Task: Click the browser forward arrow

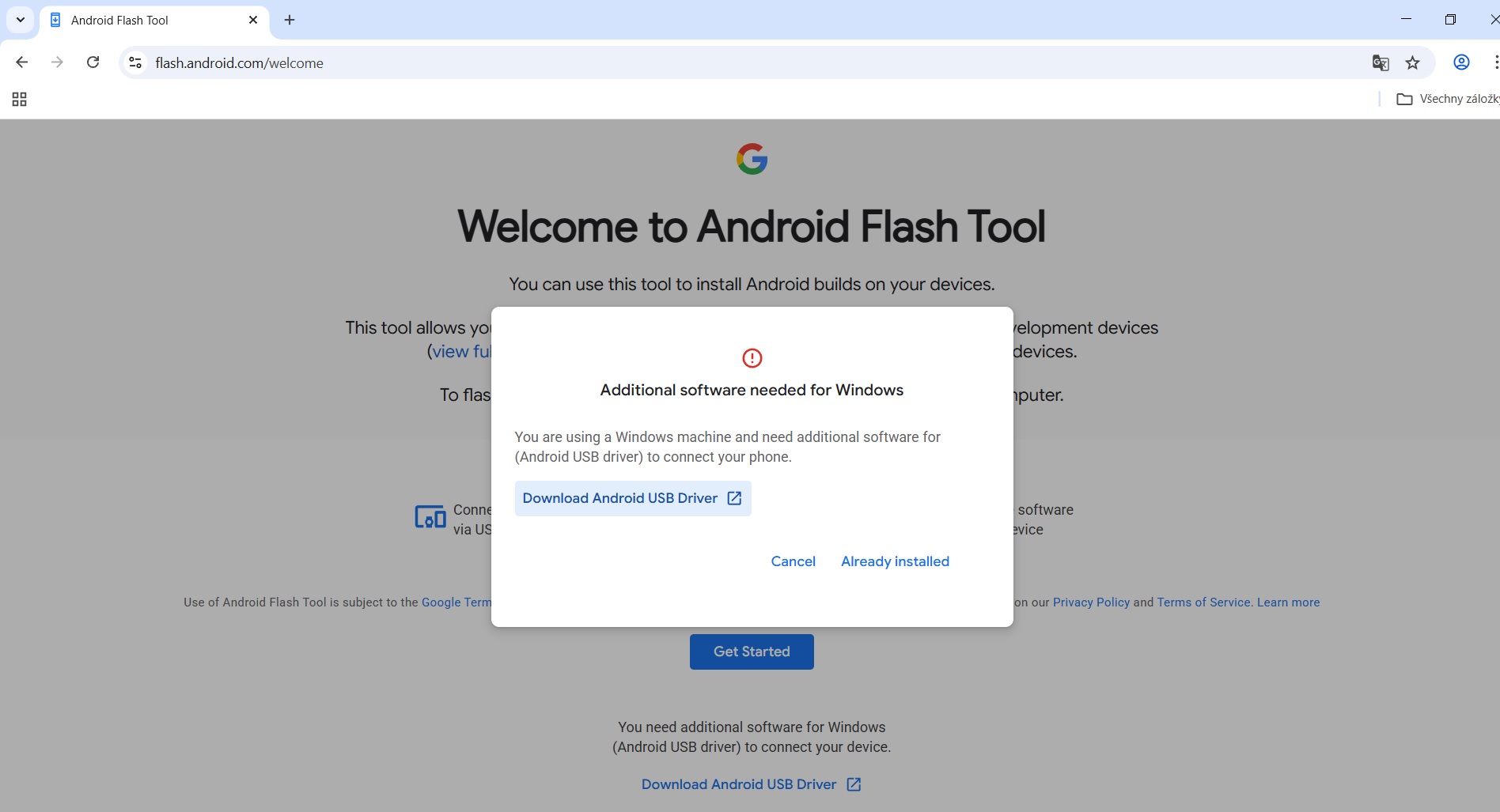Action: tap(57, 62)
